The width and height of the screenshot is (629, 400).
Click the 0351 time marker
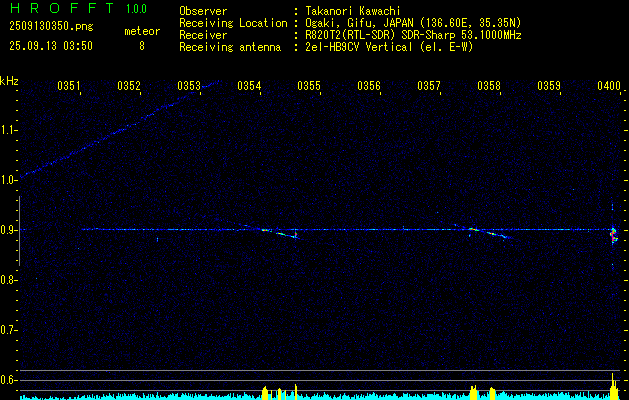tap(69, 85)
